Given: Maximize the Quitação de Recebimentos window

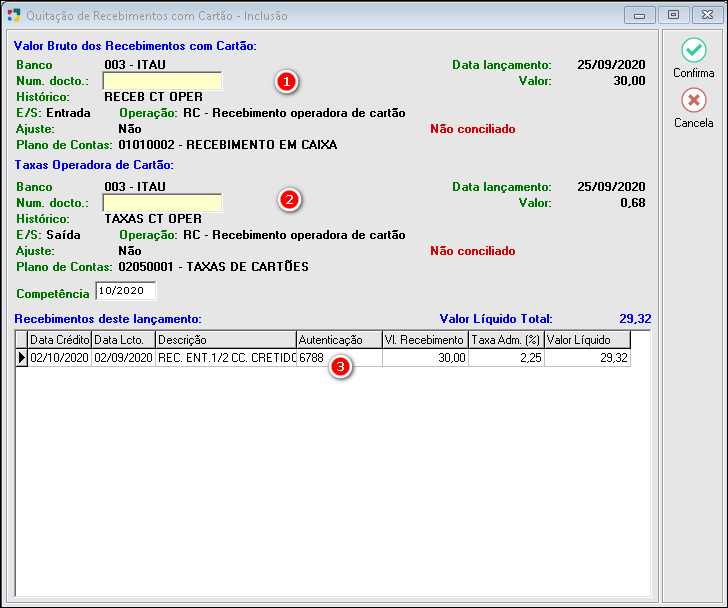Looking at the screenshot, I should pos(673,15).
